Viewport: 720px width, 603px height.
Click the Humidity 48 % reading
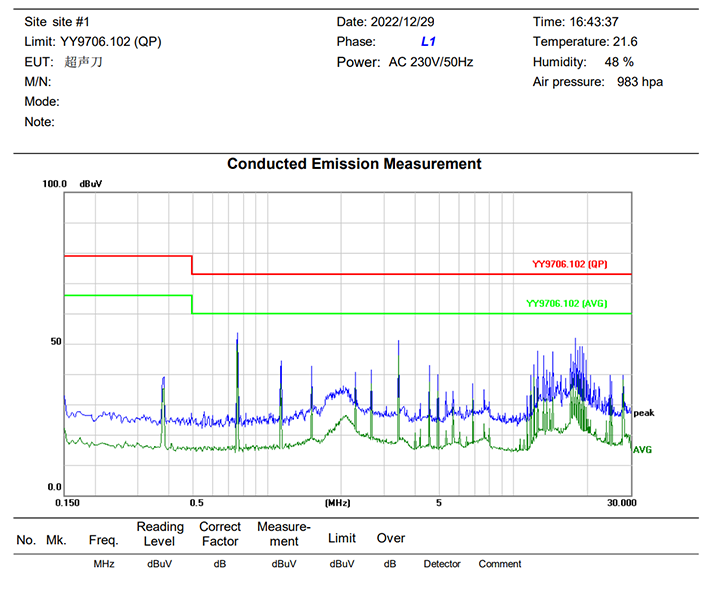coord(583,62)
